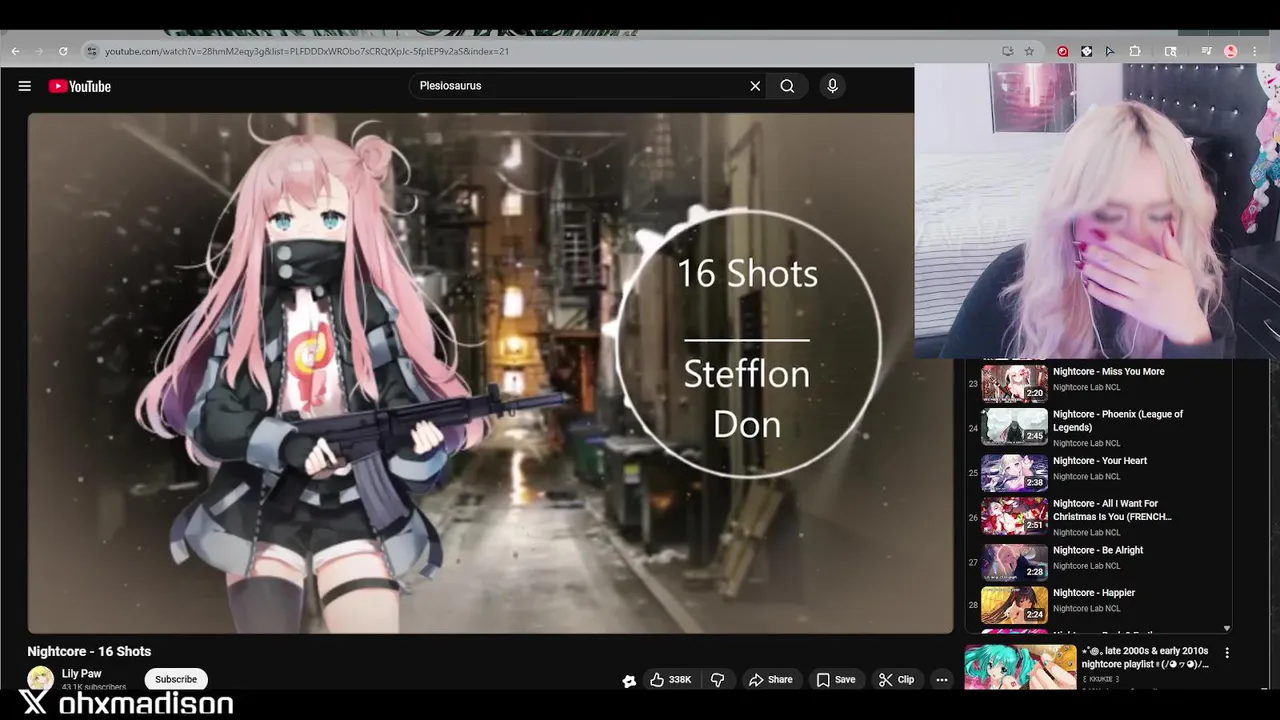Like the video (338K)
The image size is (1280, 720).
tap(670, 680)
